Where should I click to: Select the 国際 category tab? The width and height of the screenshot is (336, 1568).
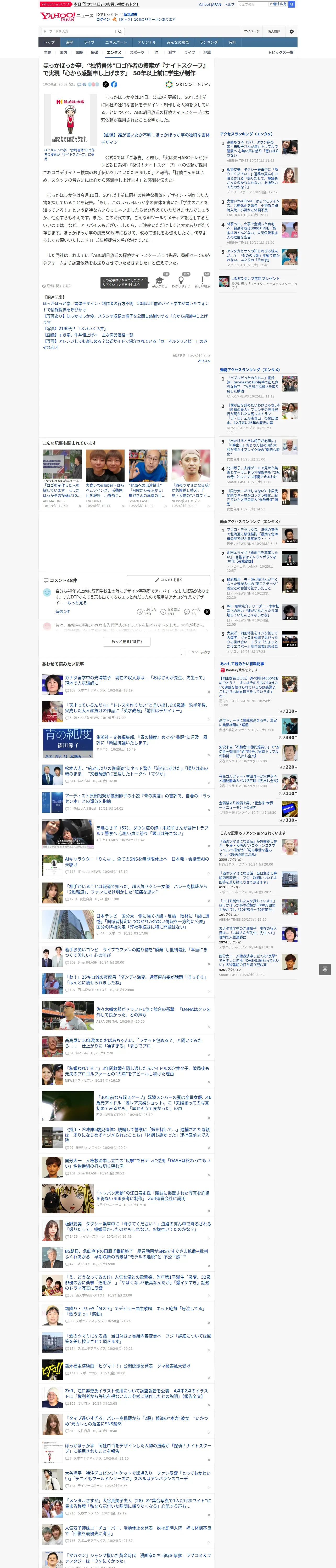(79, 52)
